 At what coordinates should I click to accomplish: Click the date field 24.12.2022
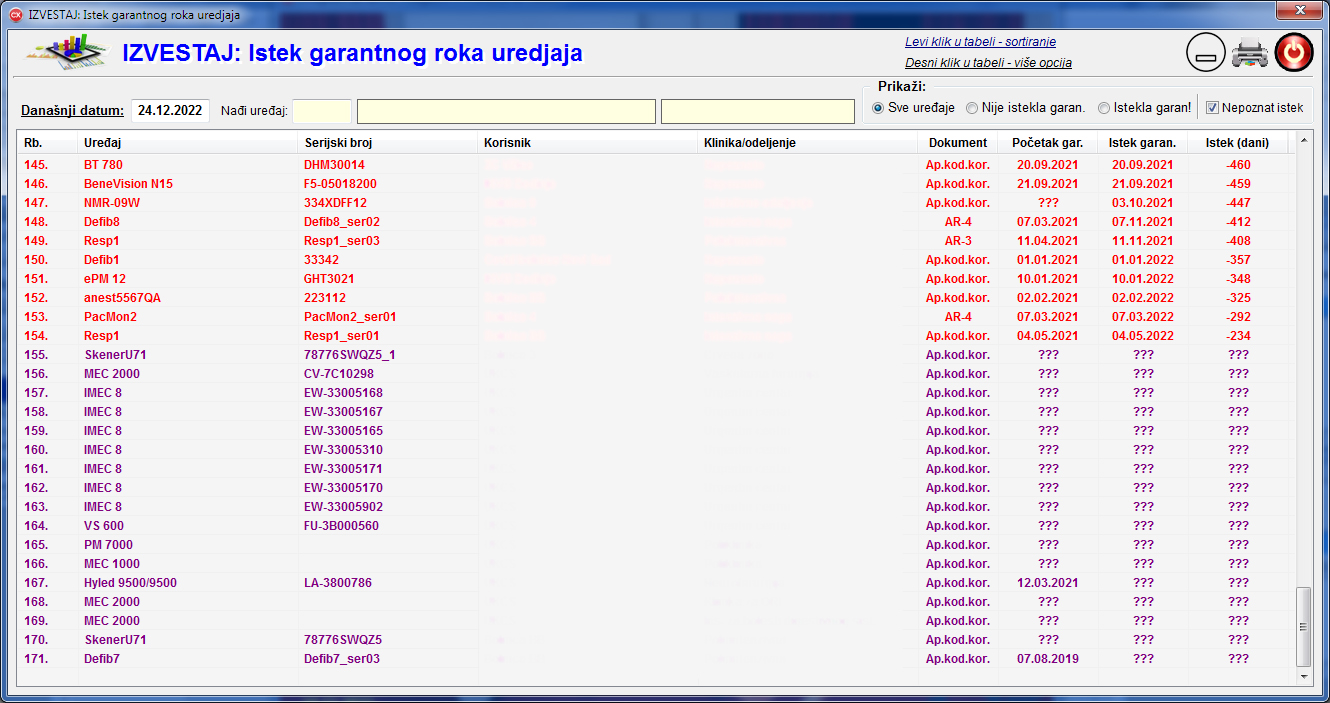point(170,111)
